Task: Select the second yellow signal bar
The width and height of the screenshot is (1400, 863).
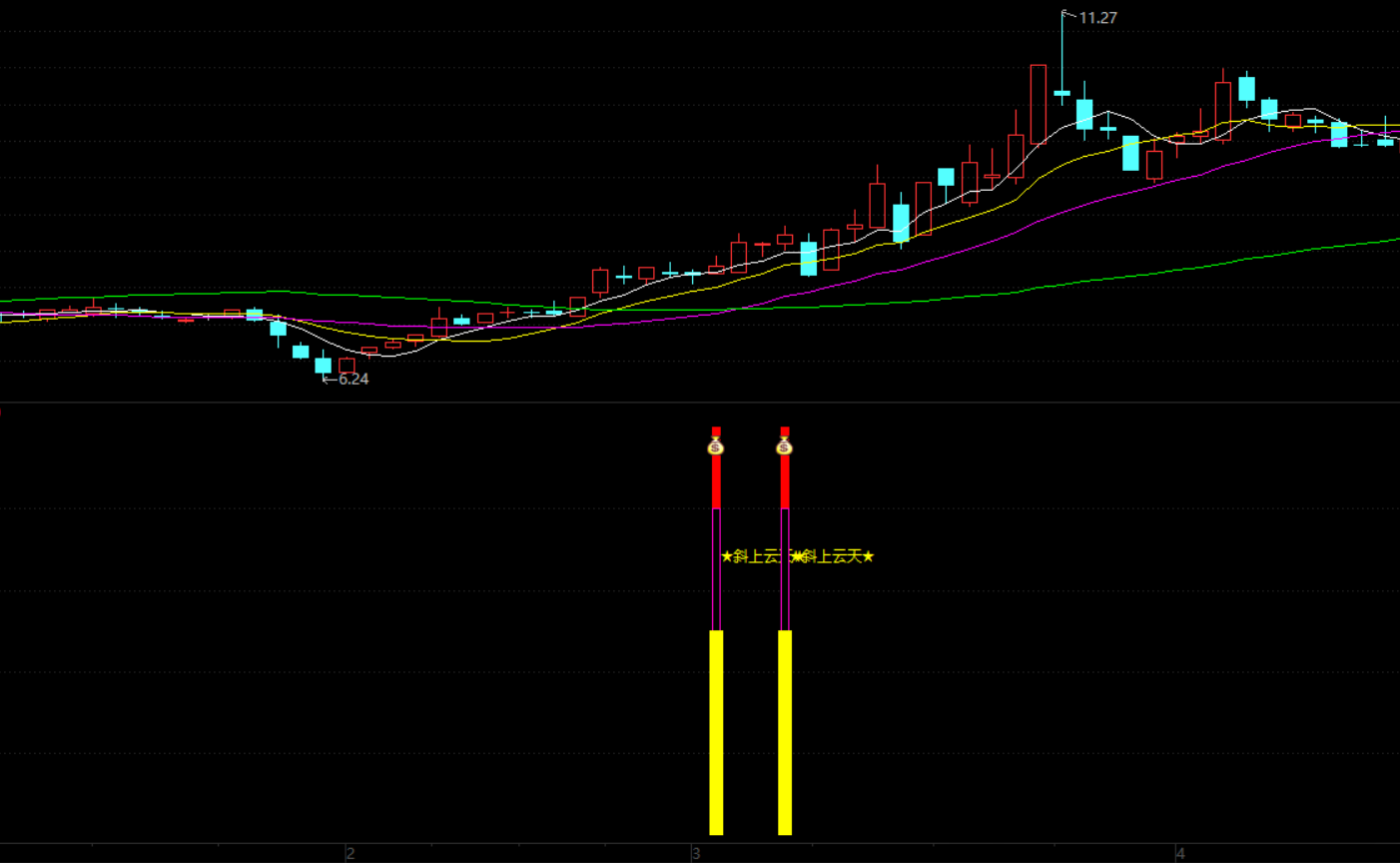Action: [x=785, y=732]
